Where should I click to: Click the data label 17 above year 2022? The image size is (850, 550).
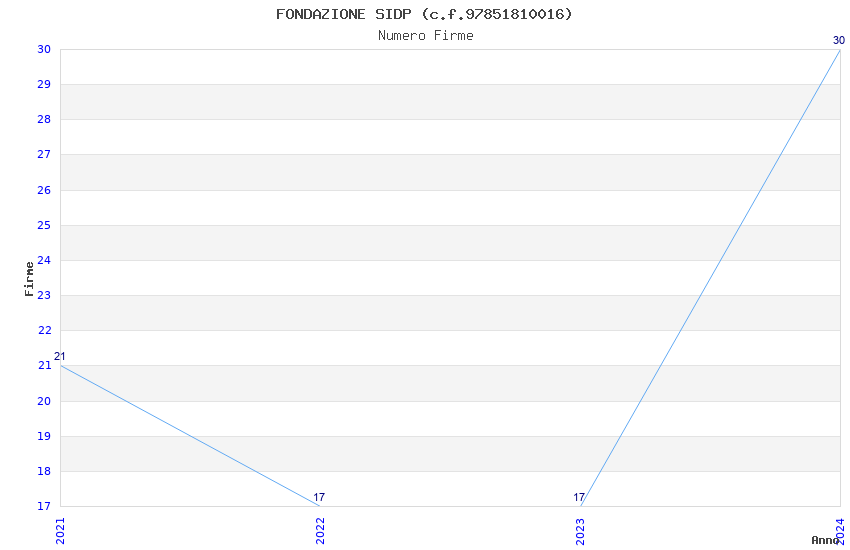coord(319,497)
